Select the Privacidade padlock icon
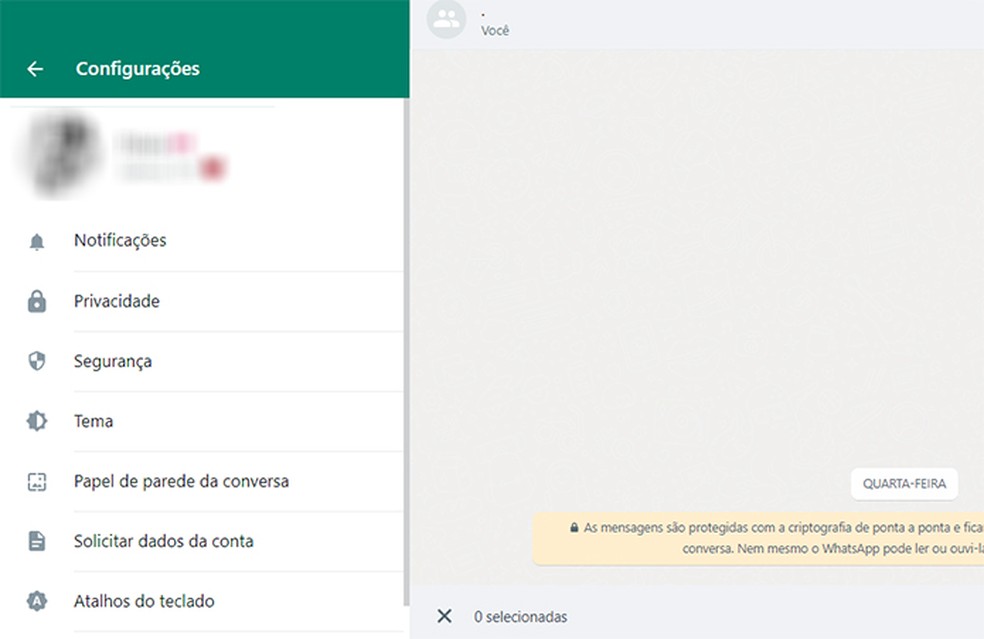 point(37,301)
